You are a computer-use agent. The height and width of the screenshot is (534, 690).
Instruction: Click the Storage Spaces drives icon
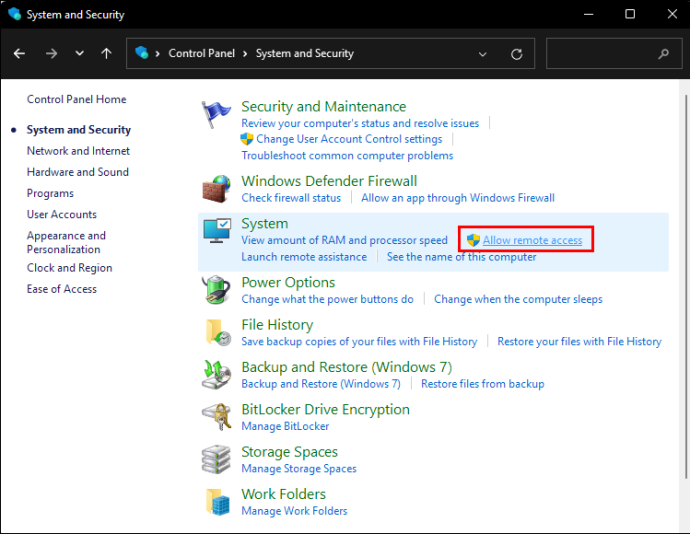(x=216, y=459)
